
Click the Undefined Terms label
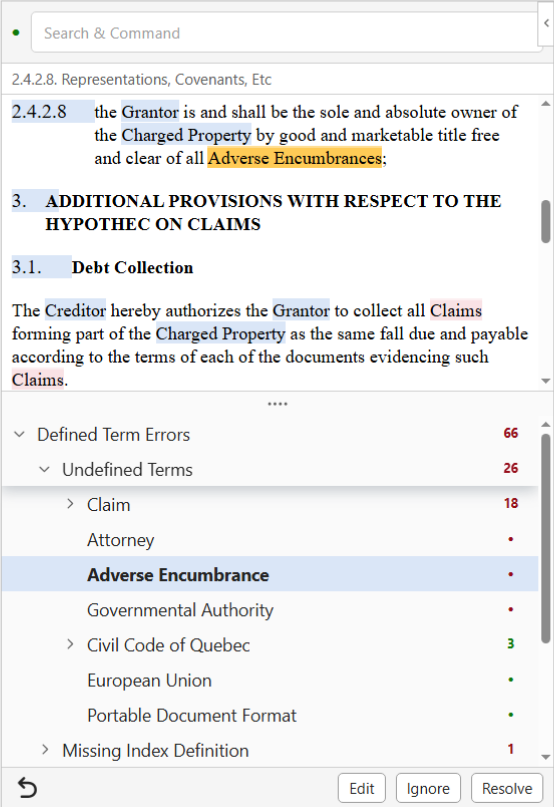pyautogui.click(x=127, y=469)
